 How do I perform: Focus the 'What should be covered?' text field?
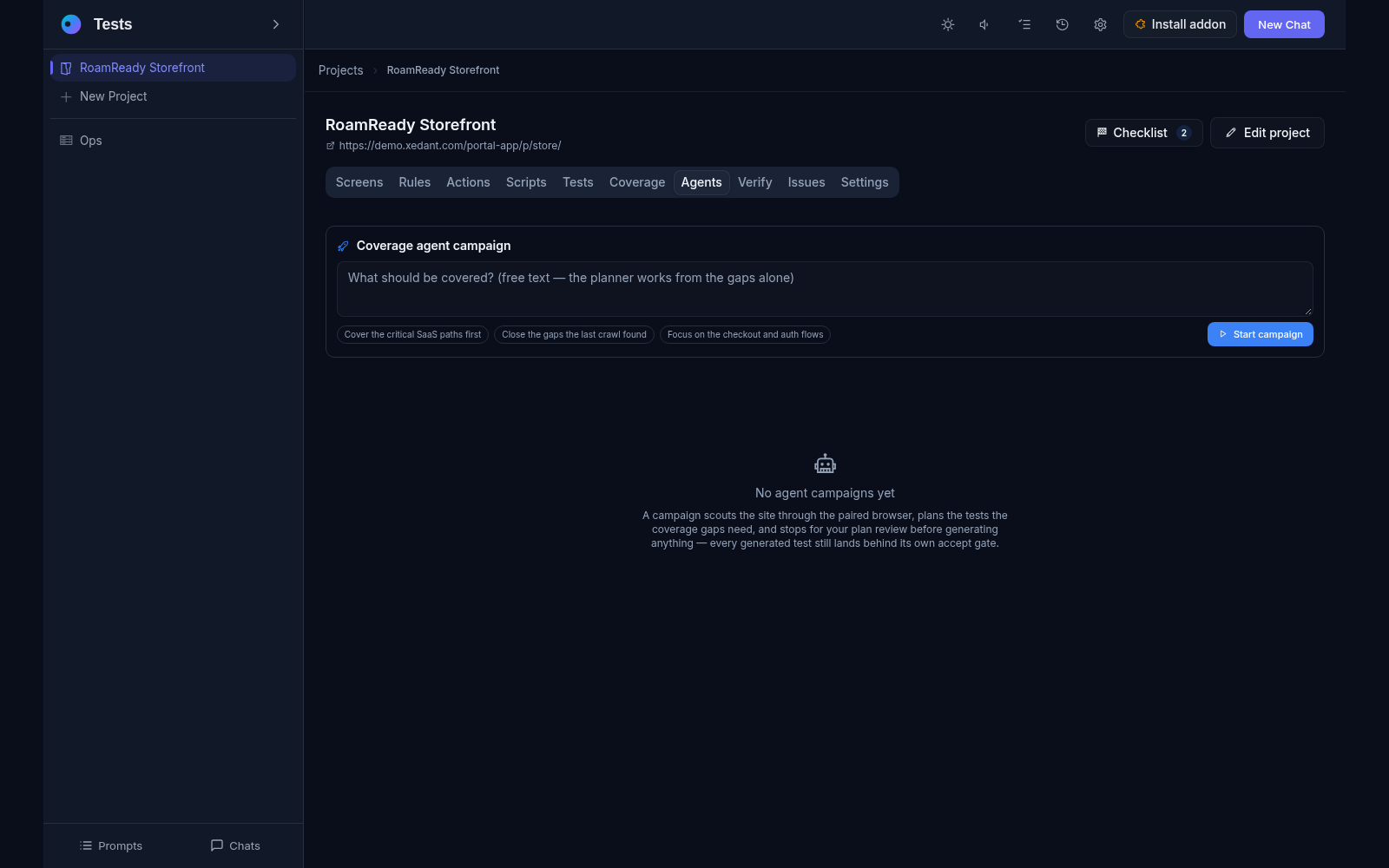(825, 289)
